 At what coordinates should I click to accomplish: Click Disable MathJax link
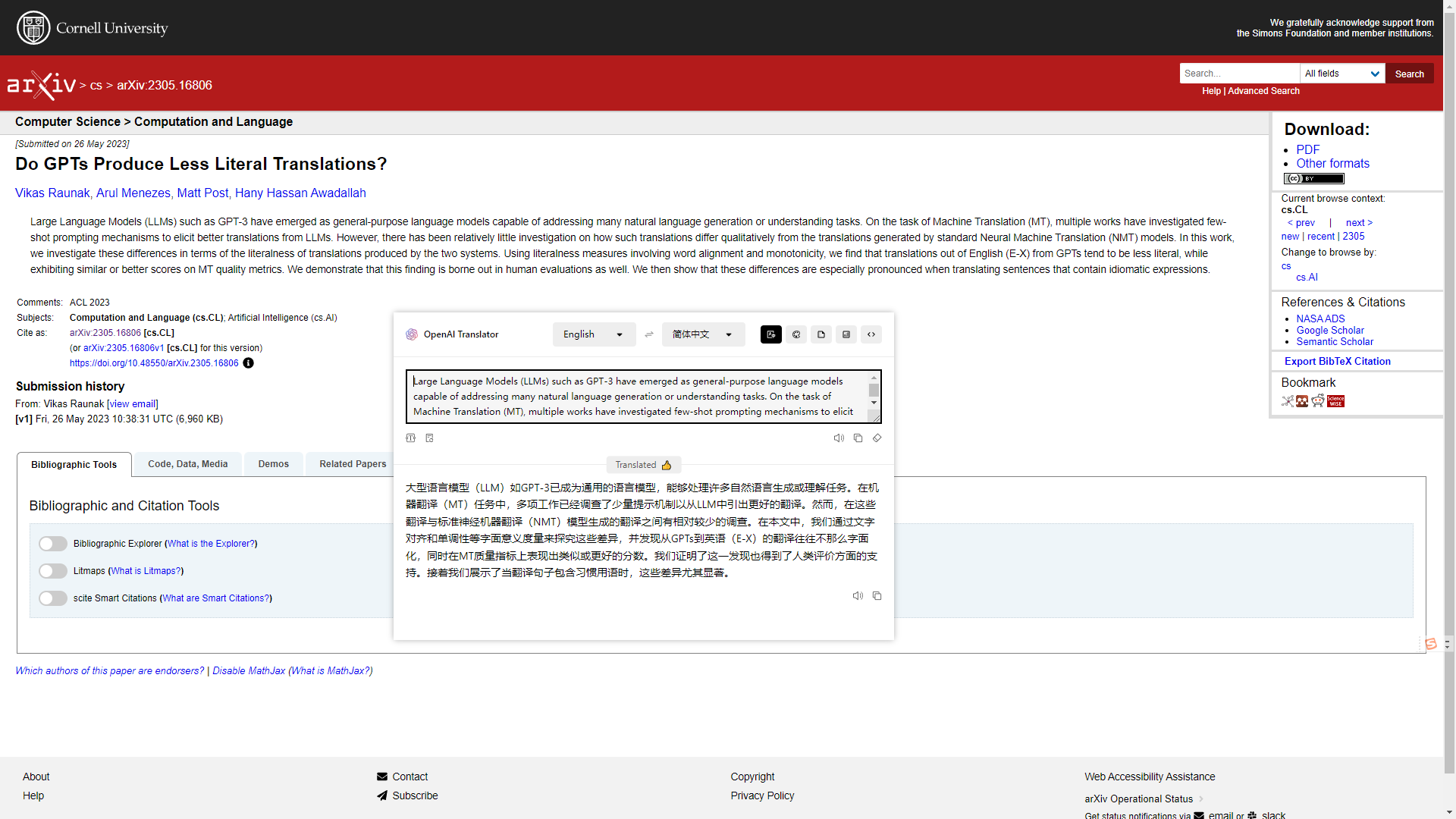pyautogui.click(x=249, y=671)
